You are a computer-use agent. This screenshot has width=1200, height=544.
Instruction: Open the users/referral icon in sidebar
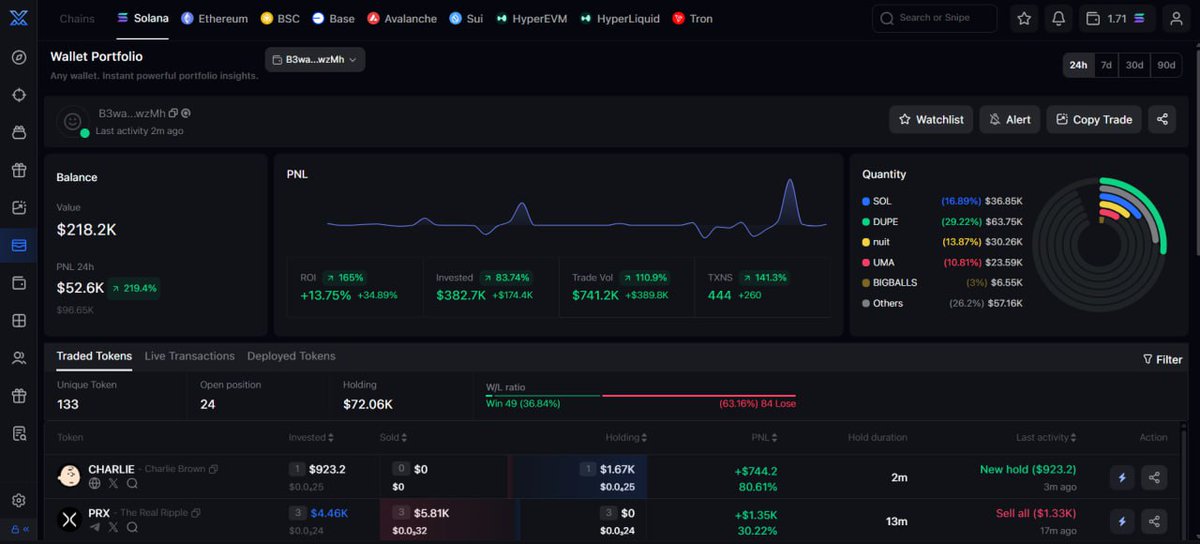click(x=19, y=358)
